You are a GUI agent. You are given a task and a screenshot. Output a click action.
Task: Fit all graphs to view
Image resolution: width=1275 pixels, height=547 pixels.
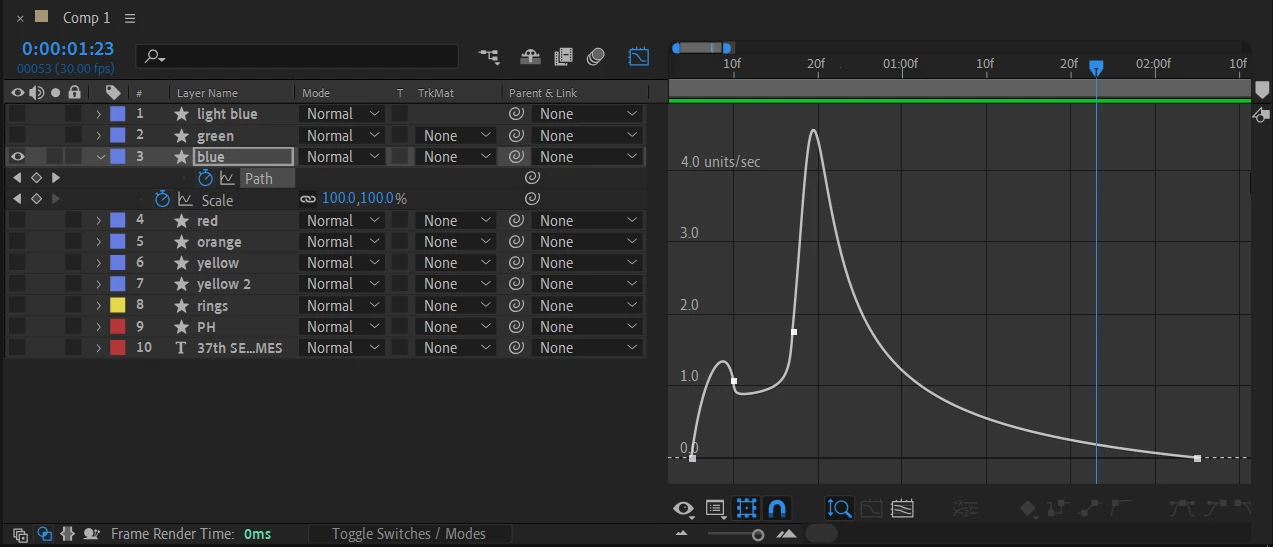tap(902, 508)
